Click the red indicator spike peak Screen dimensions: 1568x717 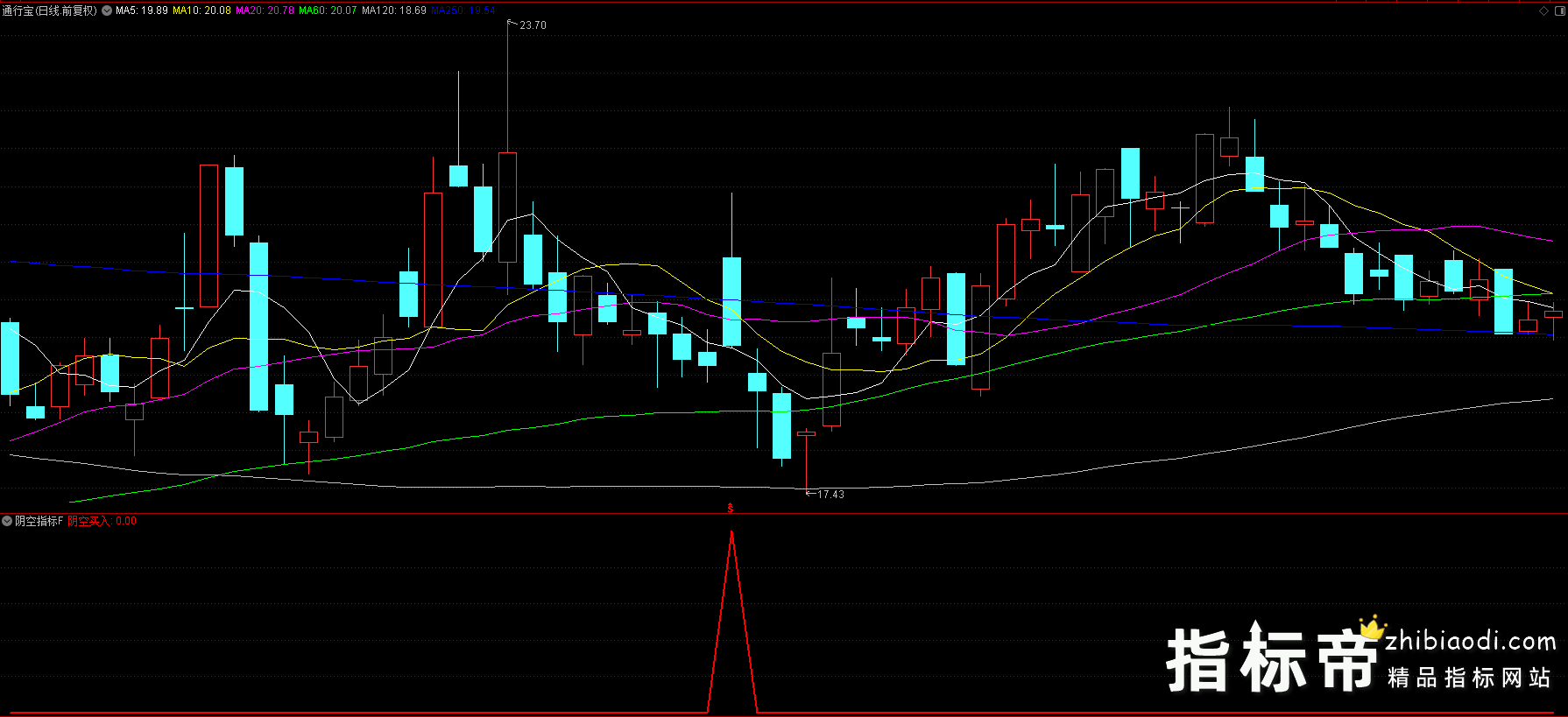click(731, 532)
